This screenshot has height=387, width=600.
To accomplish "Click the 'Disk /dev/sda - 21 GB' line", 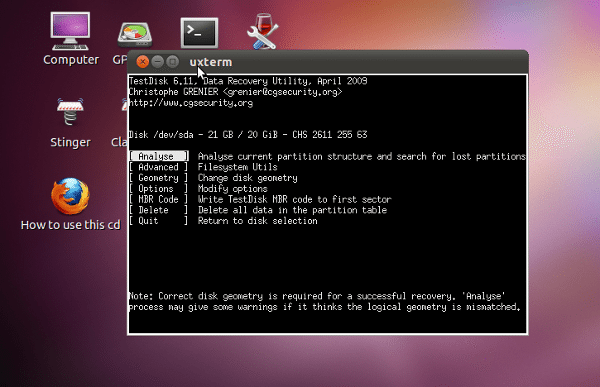I will (x=248, y=134).
